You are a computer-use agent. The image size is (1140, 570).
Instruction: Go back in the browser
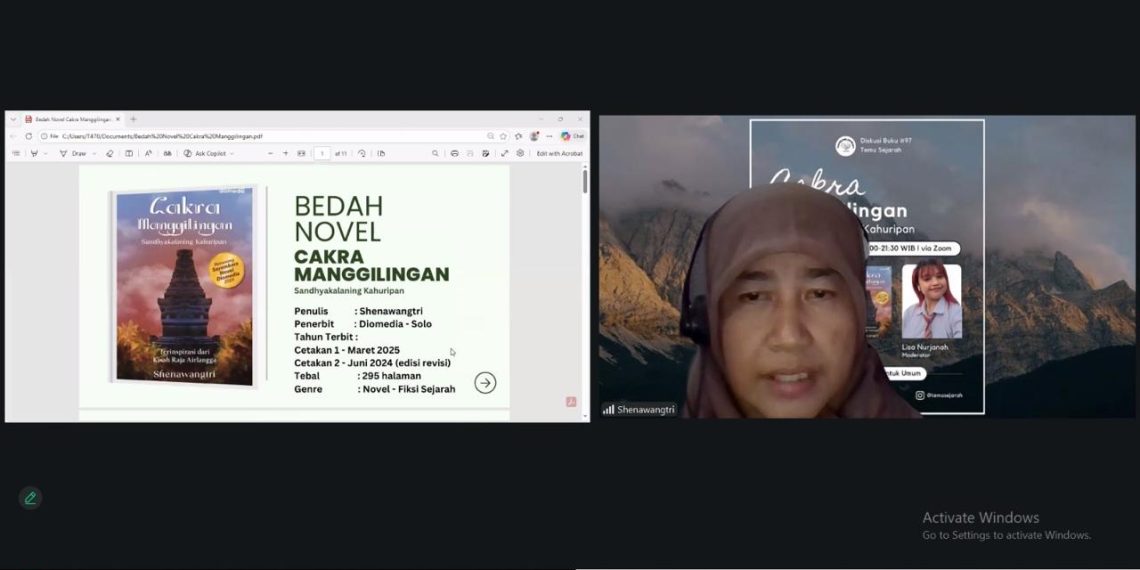tap(12, 136)
